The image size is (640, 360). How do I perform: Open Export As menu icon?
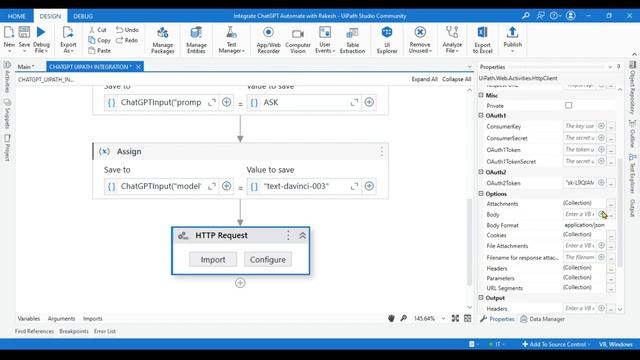68,33
